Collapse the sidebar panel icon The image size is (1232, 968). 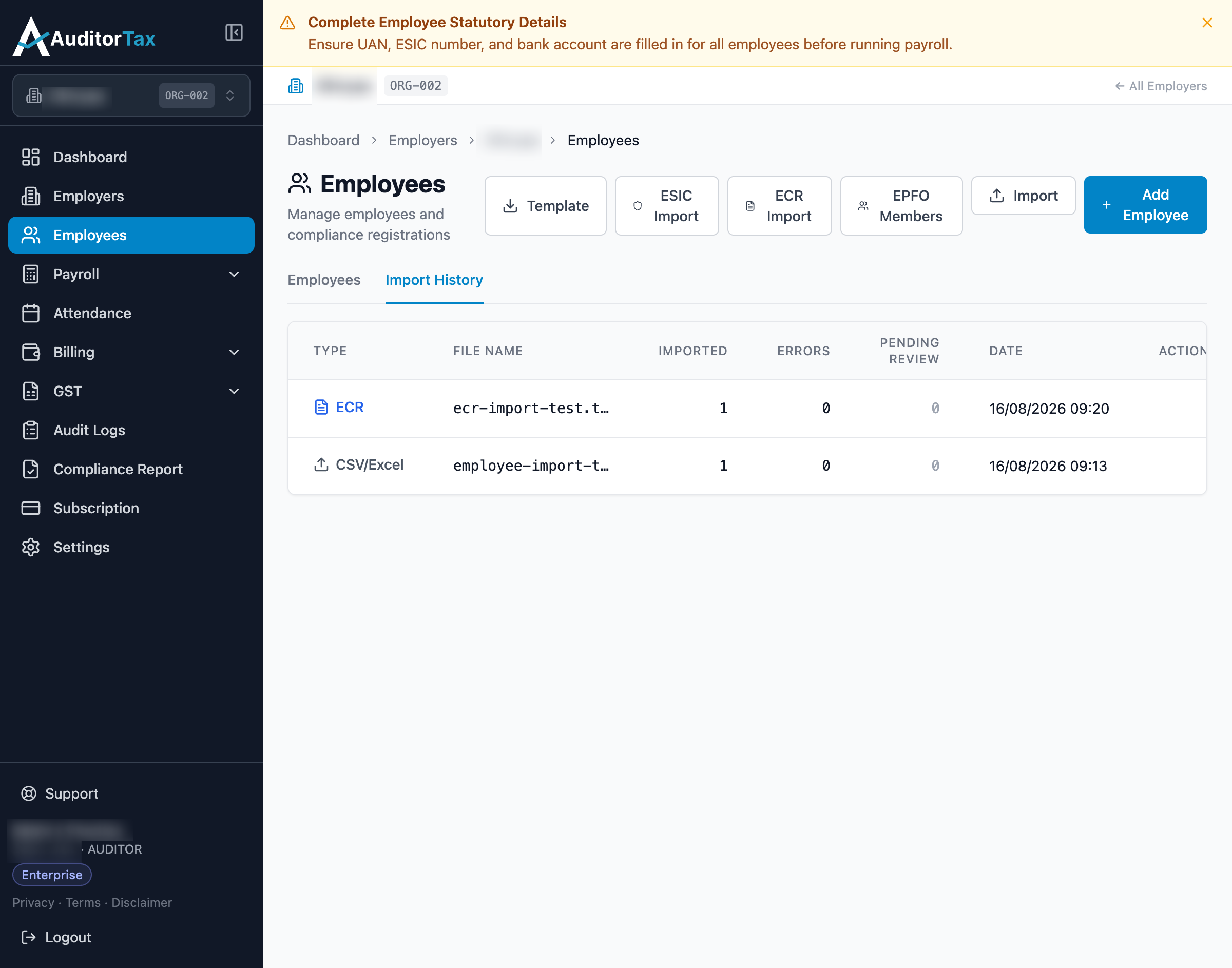(x=234, y=32)
